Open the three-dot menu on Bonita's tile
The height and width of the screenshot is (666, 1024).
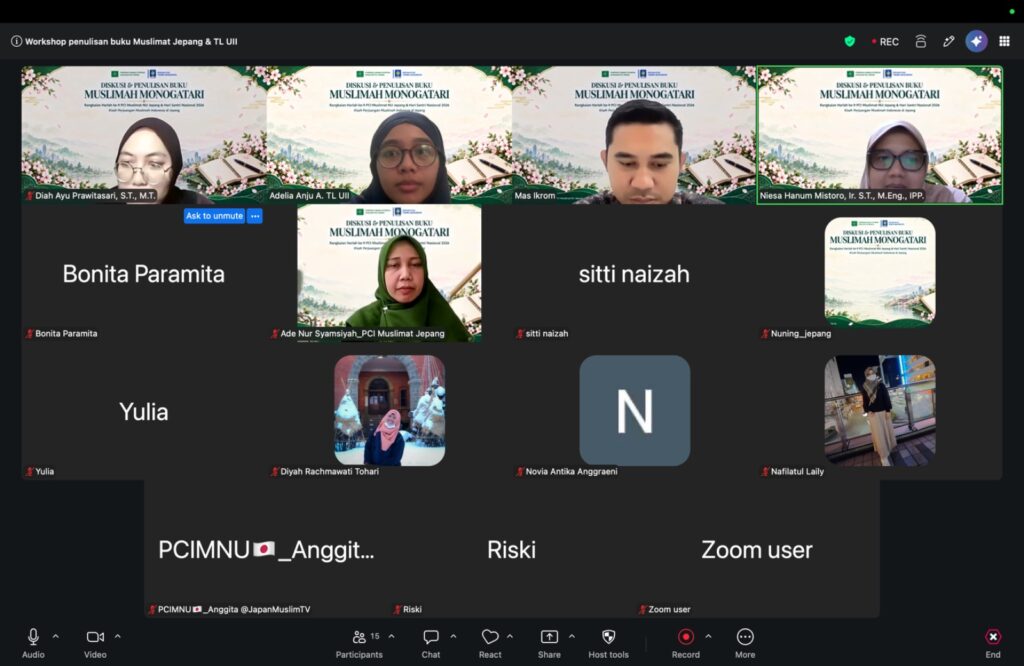click(255, 216)
